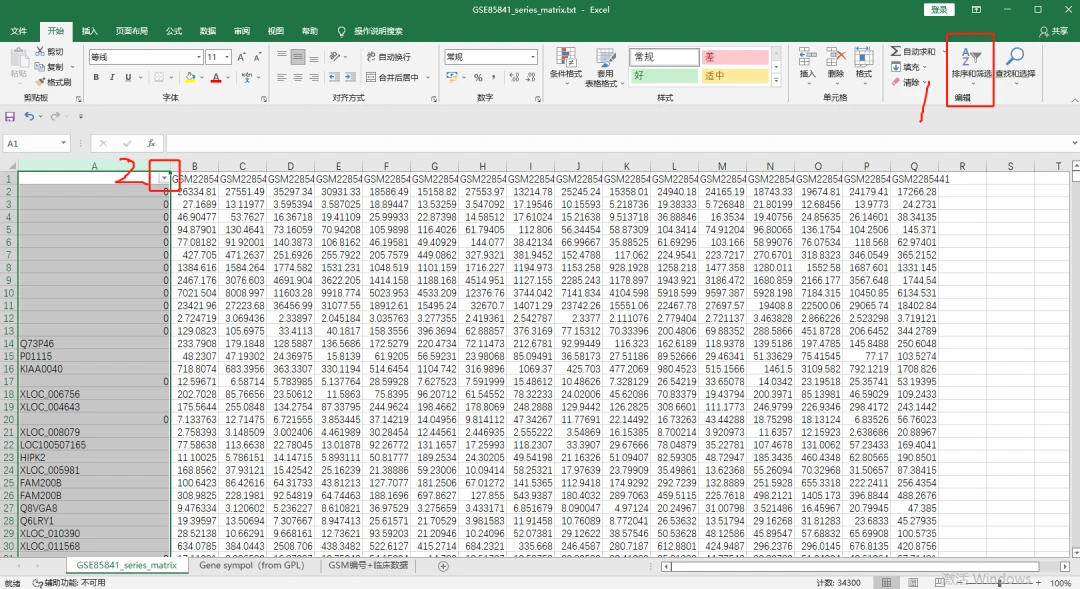The height and width of the screenshot is (589, 1080).
Task: Increase font size with larger A icon
Action: [x=242, y=57]
